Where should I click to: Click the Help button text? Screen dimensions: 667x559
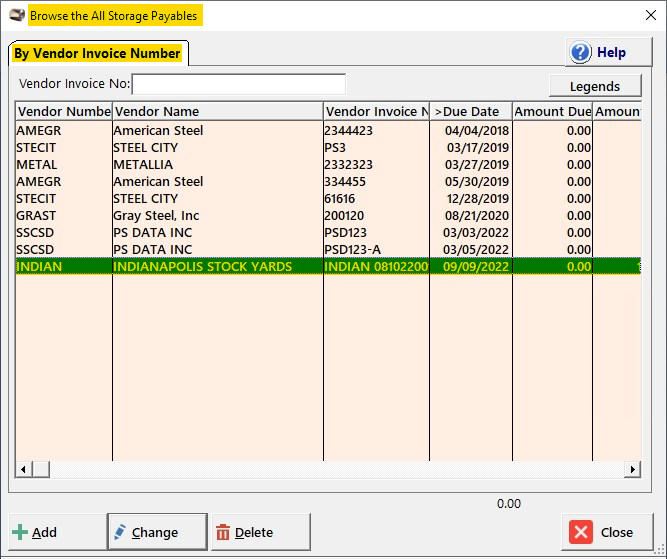point(611,52)
